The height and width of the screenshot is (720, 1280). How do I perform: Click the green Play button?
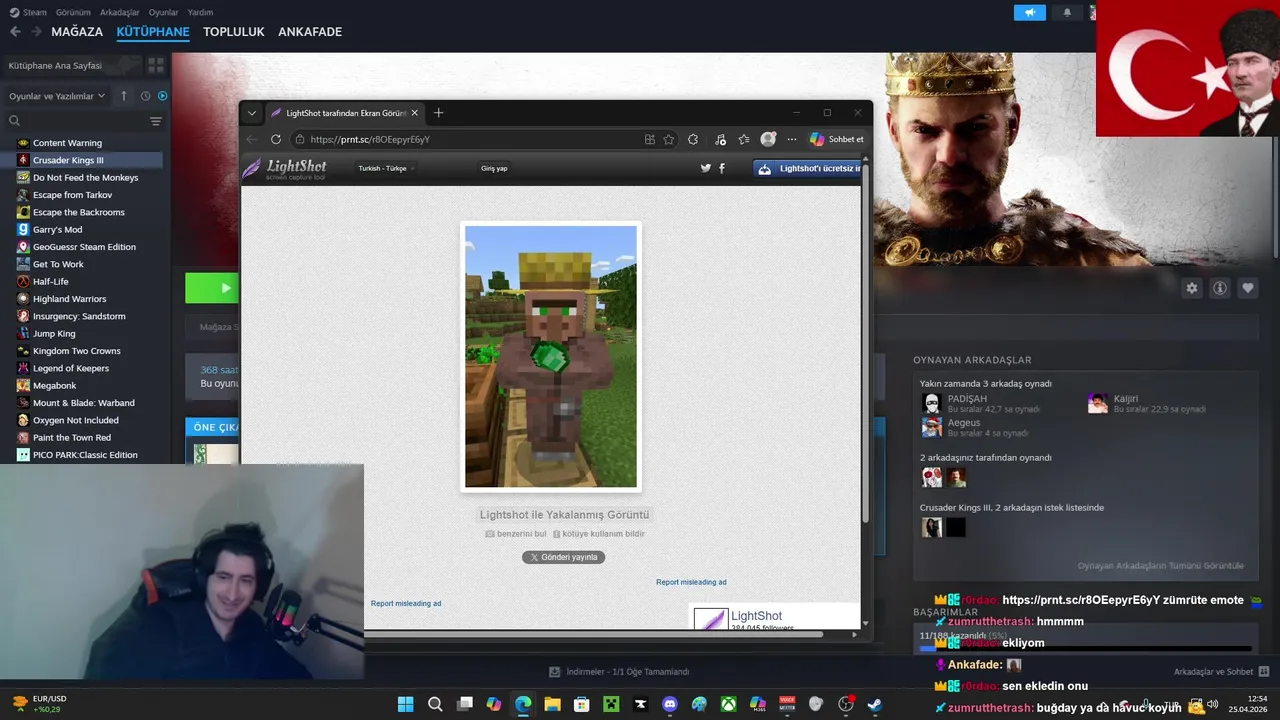click(212, 288)
